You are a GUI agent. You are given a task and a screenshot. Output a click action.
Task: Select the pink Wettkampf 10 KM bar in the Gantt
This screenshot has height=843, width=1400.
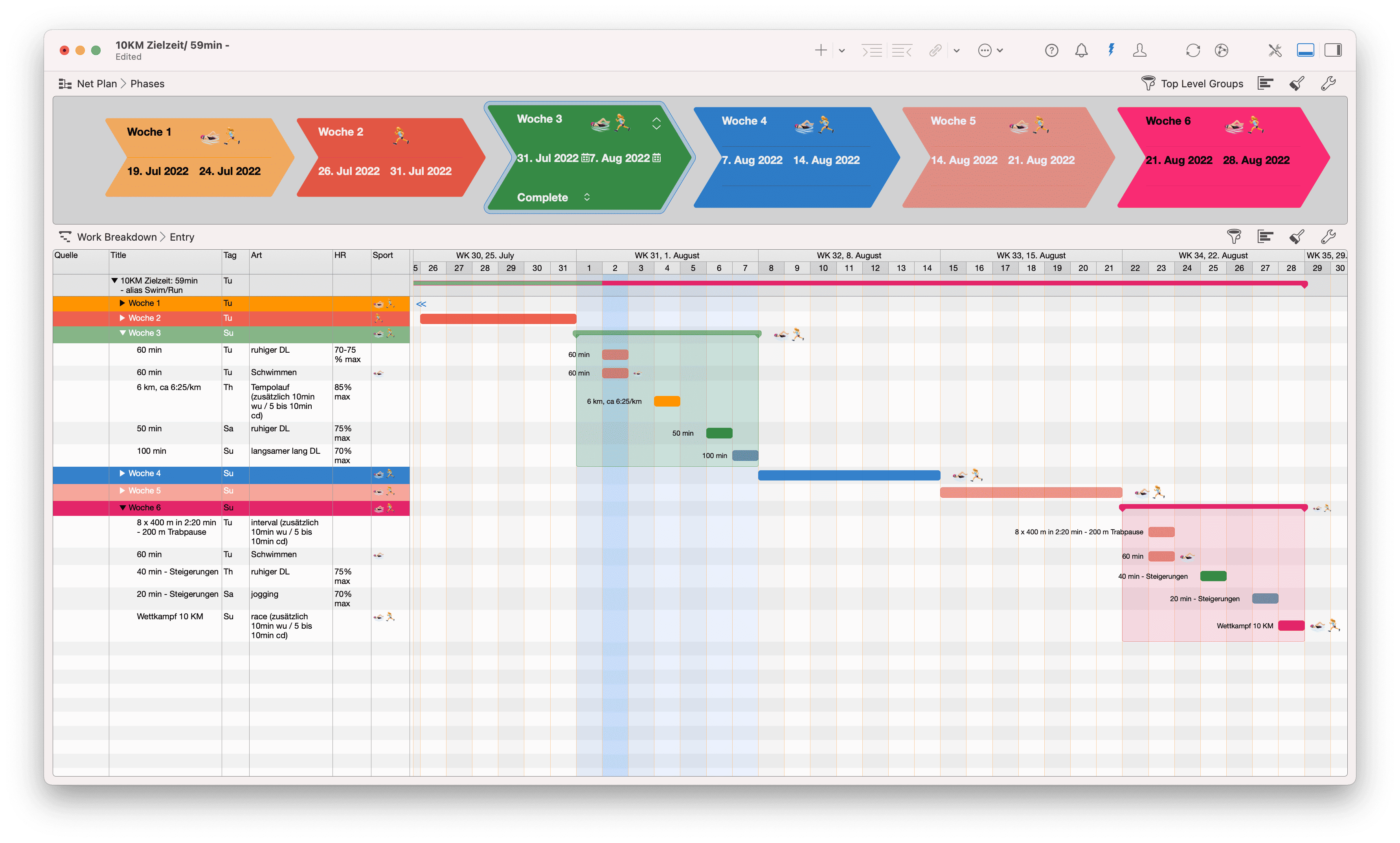click(1291, 626)
